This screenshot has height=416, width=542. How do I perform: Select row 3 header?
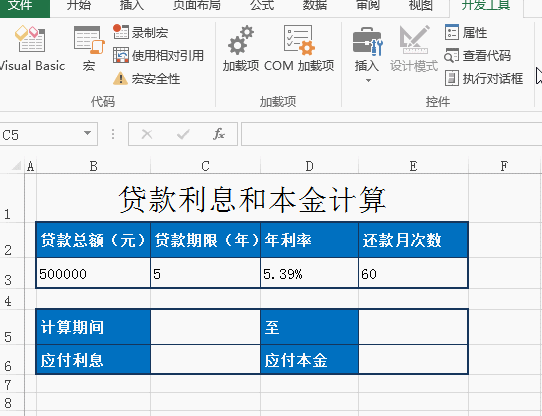point(12,273)
